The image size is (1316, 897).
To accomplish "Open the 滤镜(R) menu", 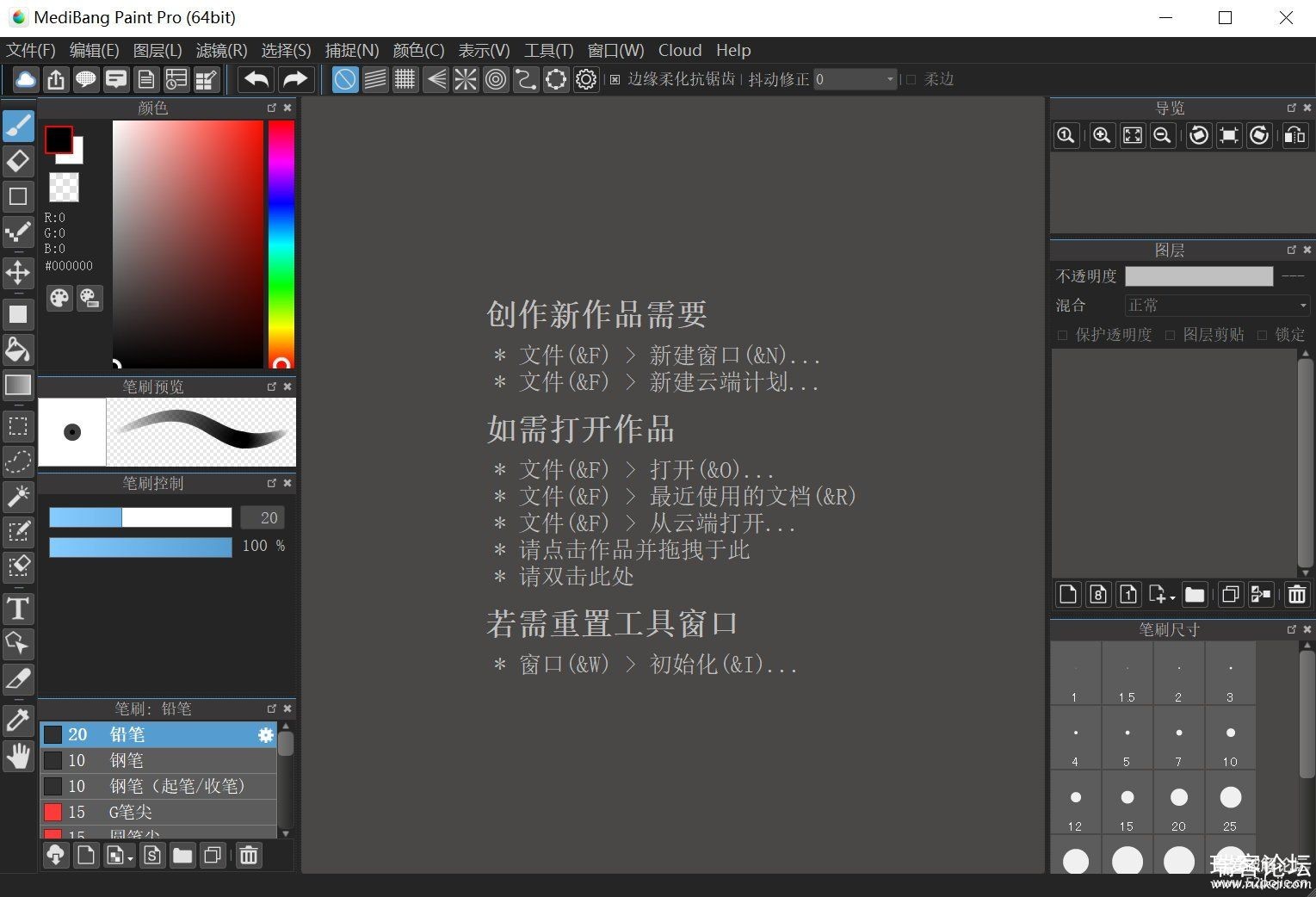I will click(x=221, y=51).
